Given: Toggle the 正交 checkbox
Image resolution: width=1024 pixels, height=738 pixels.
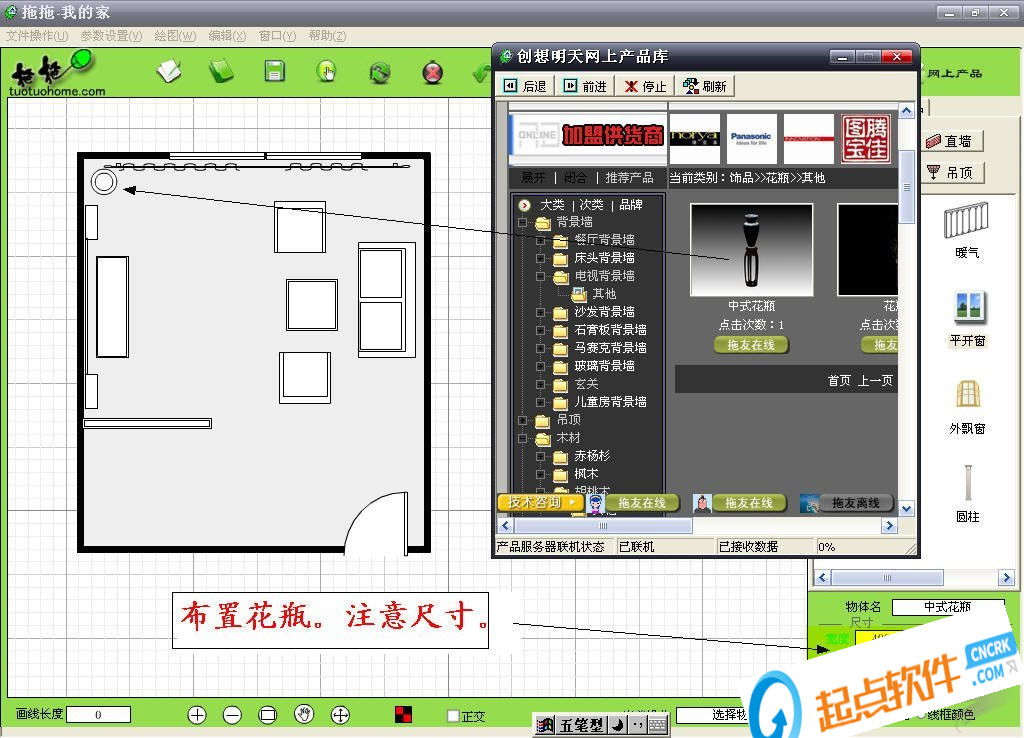Looking at the screenshot, I should point(453,716).
